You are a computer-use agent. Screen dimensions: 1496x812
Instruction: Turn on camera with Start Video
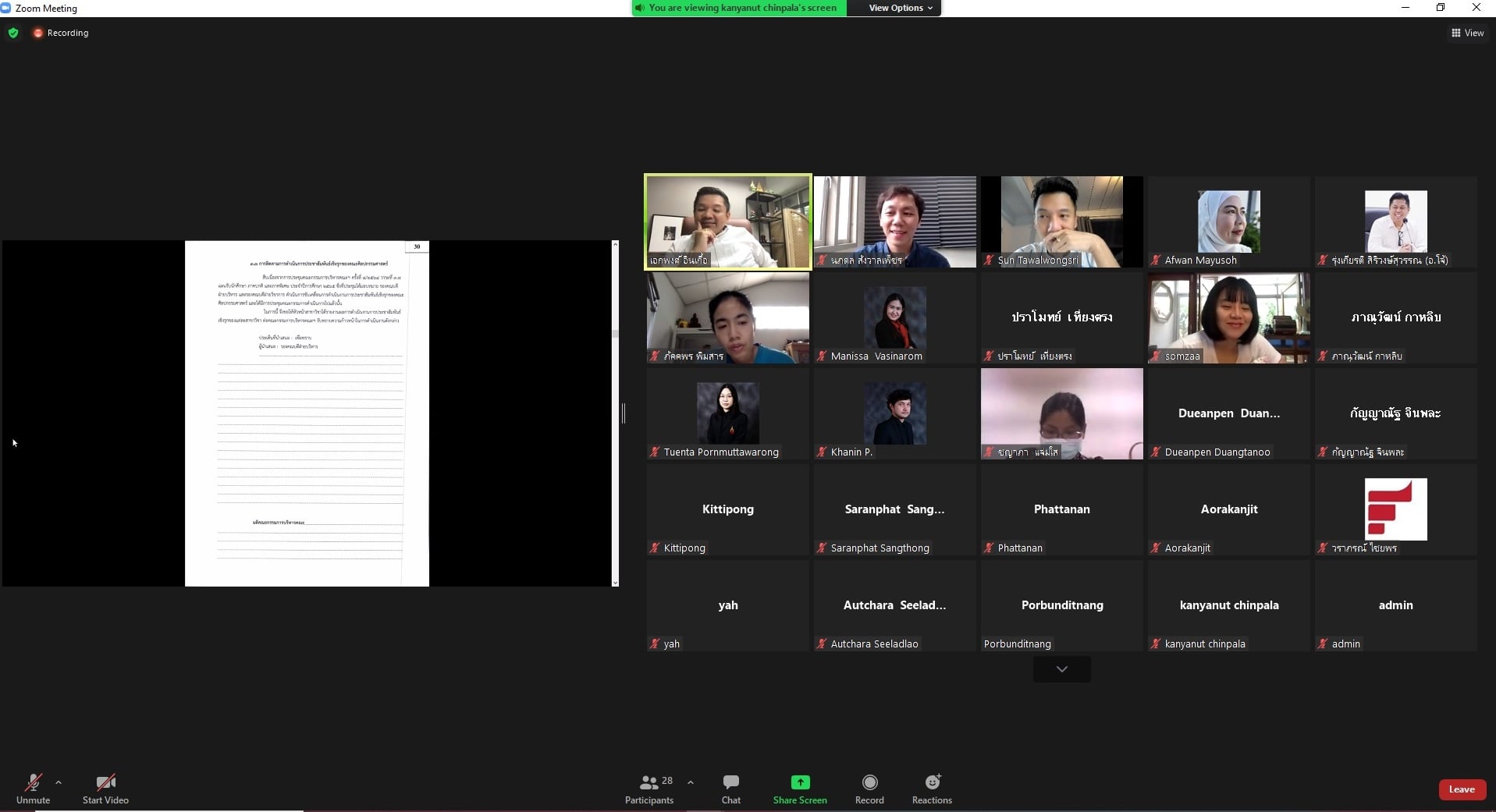105,782
